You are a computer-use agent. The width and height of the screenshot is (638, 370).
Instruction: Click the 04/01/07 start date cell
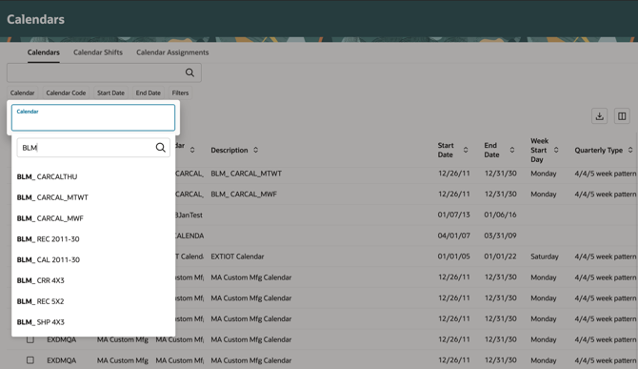pos(454,236)
